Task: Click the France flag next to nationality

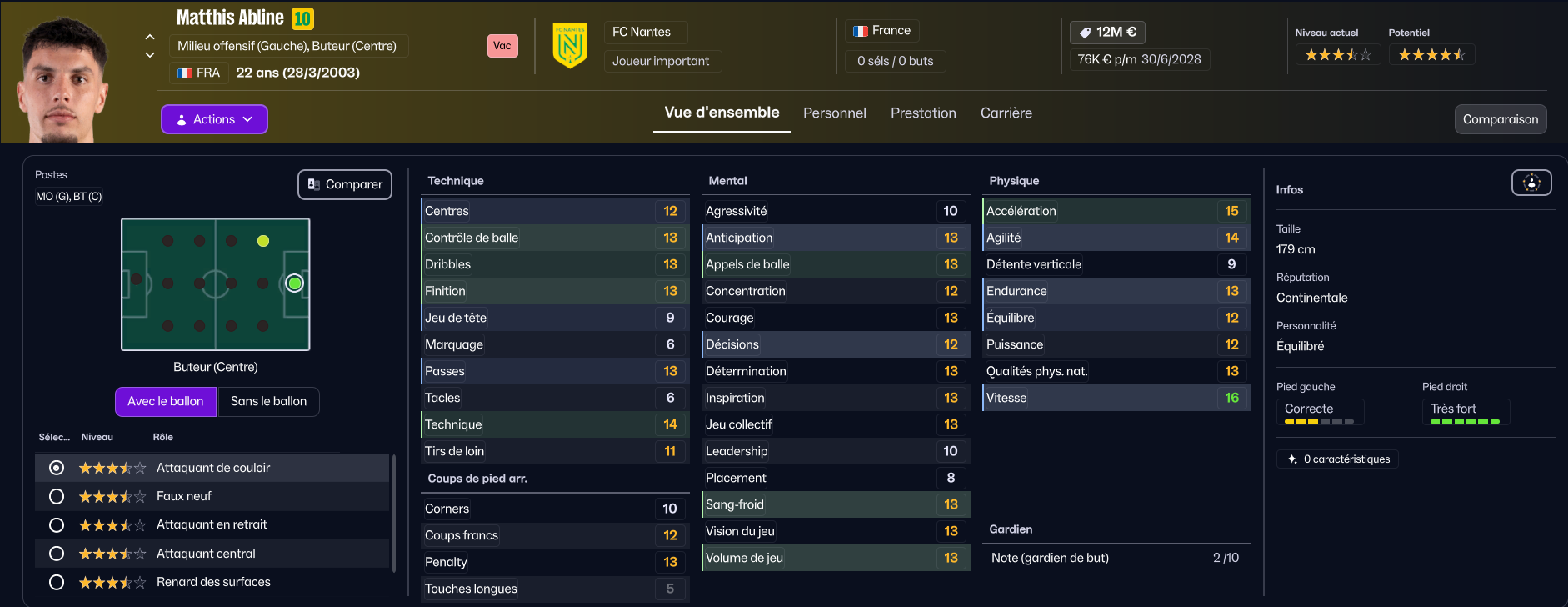Action: [861, 31]
